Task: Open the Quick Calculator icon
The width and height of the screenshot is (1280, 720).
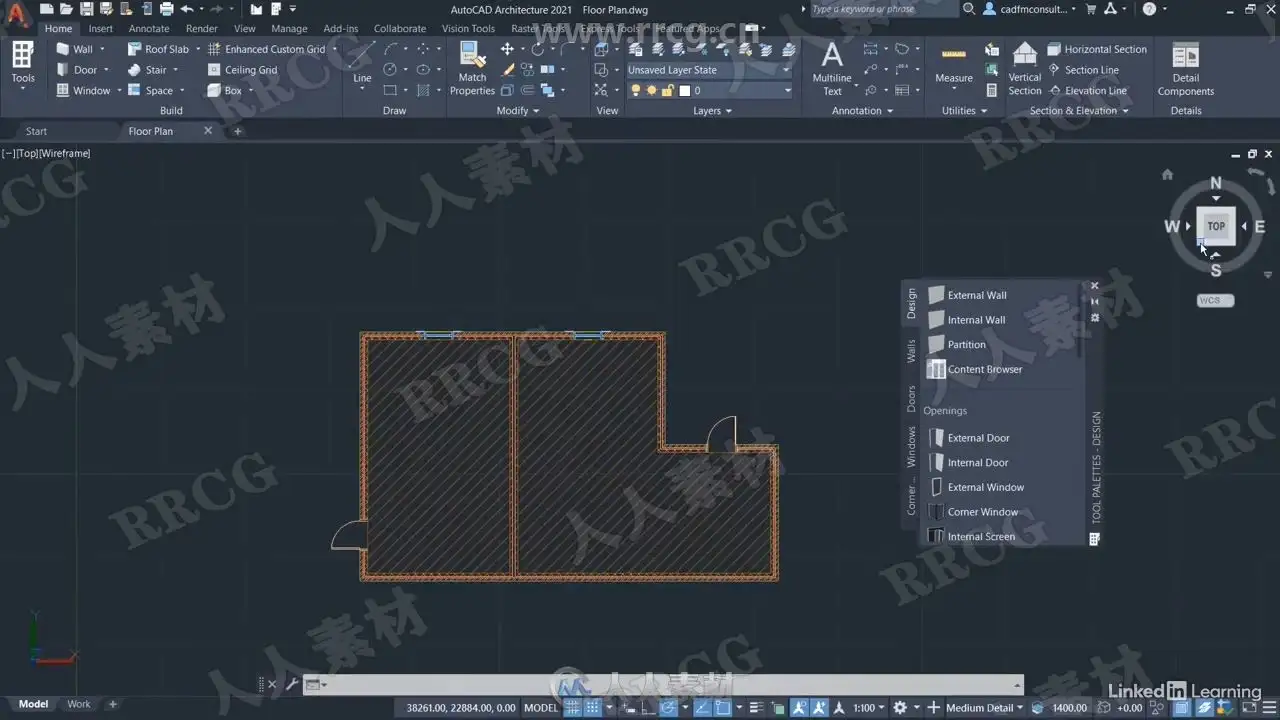Action: (991, 91)
